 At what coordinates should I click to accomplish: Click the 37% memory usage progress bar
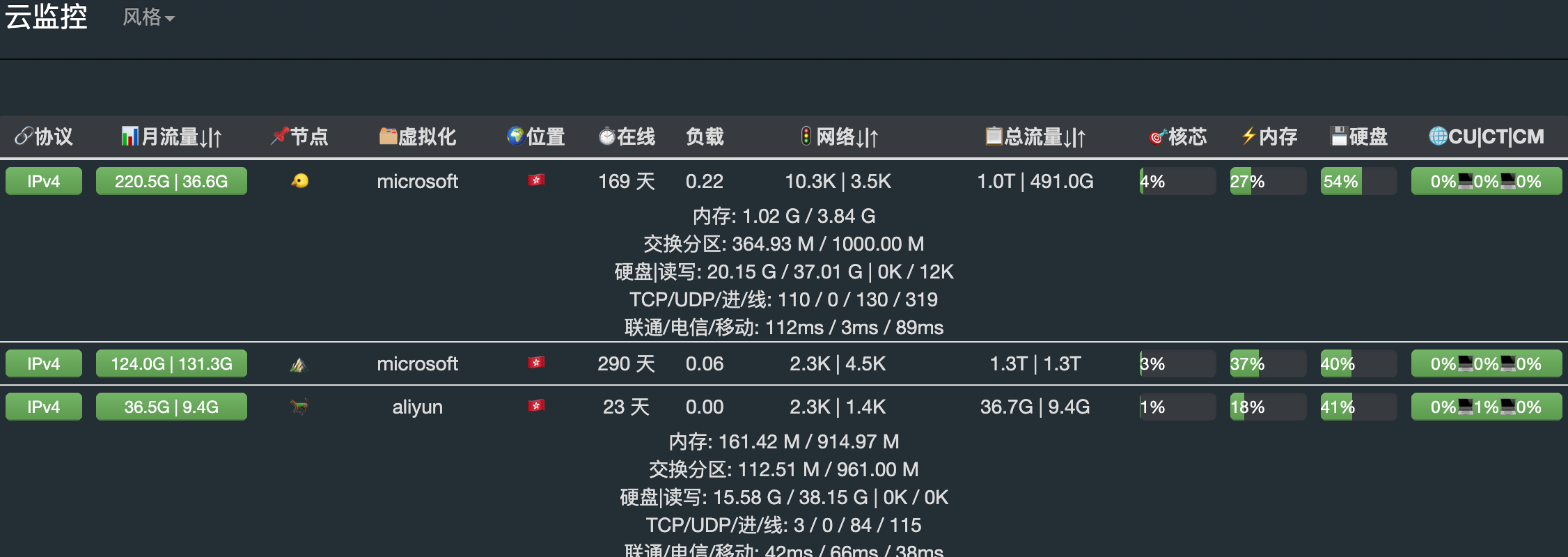click(x=1268, y=364)
